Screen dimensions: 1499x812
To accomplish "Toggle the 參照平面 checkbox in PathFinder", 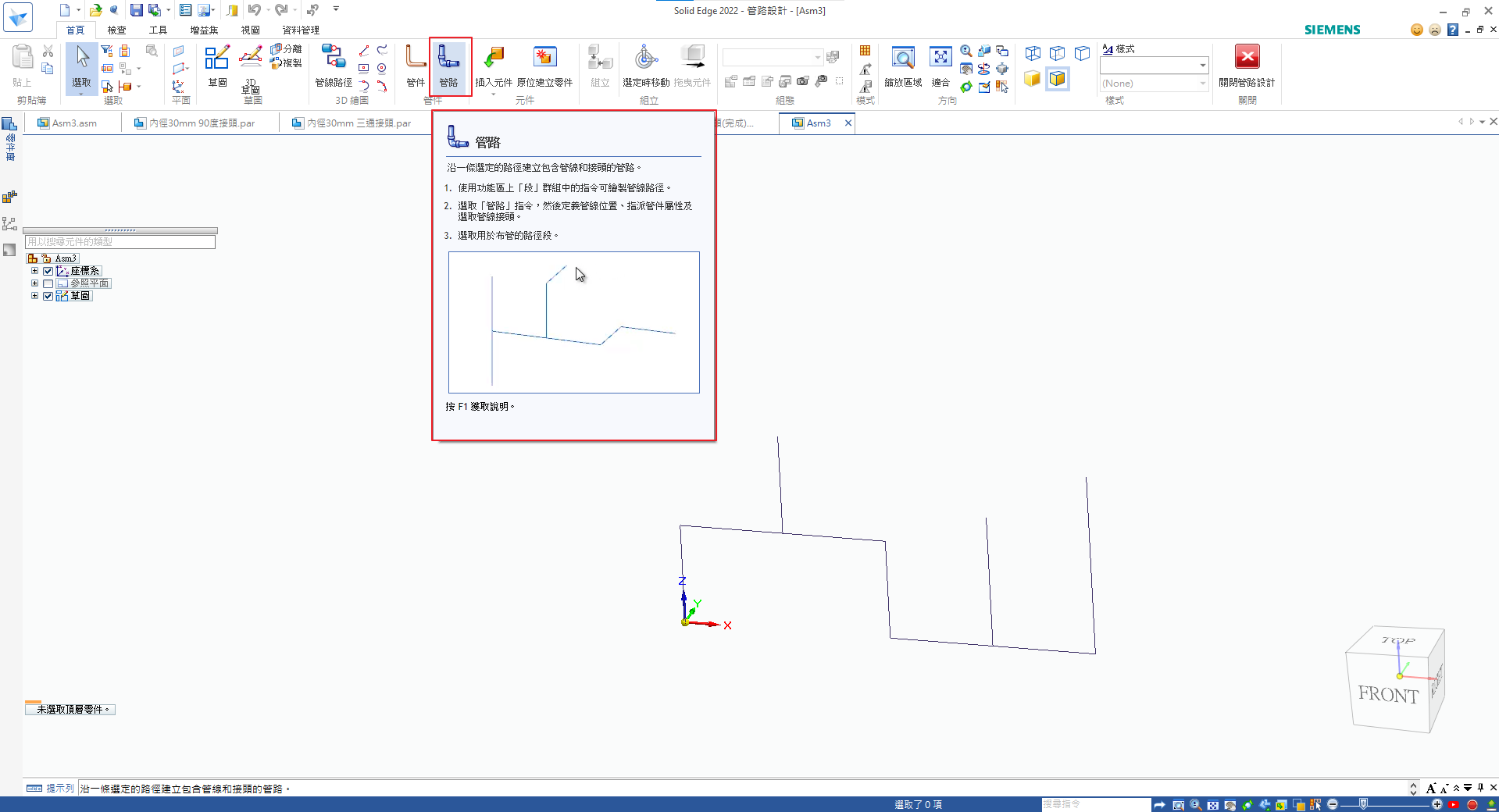I will coord(48,283).
